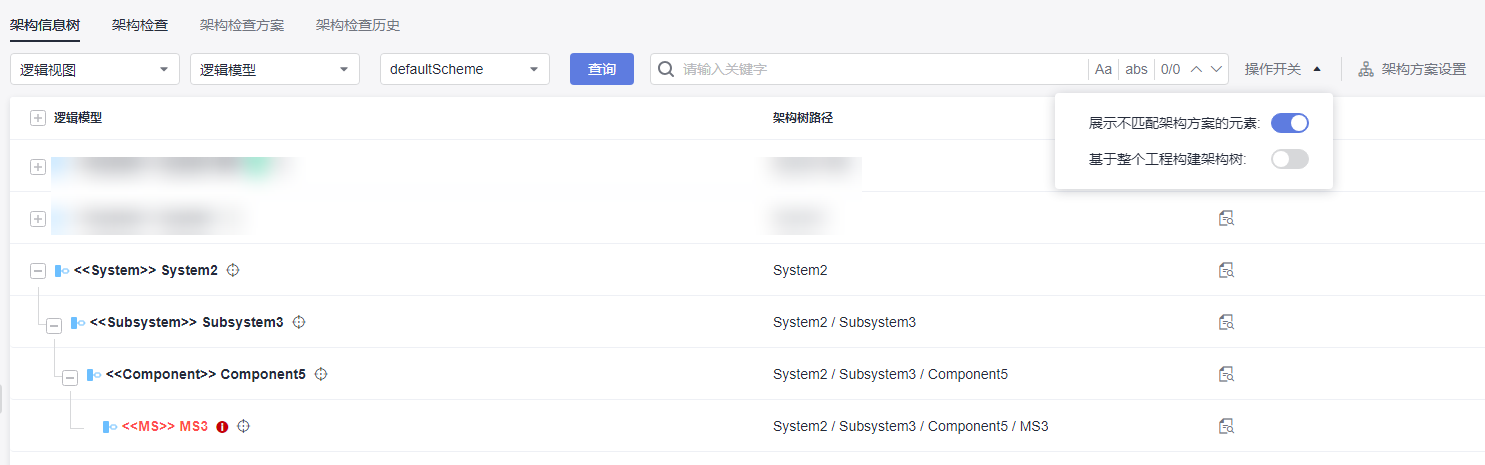The width and height of the screenshot is (1485, 465).
Task: Open the detail view icon for System2 row
Action: click(x=1226, y=270)
